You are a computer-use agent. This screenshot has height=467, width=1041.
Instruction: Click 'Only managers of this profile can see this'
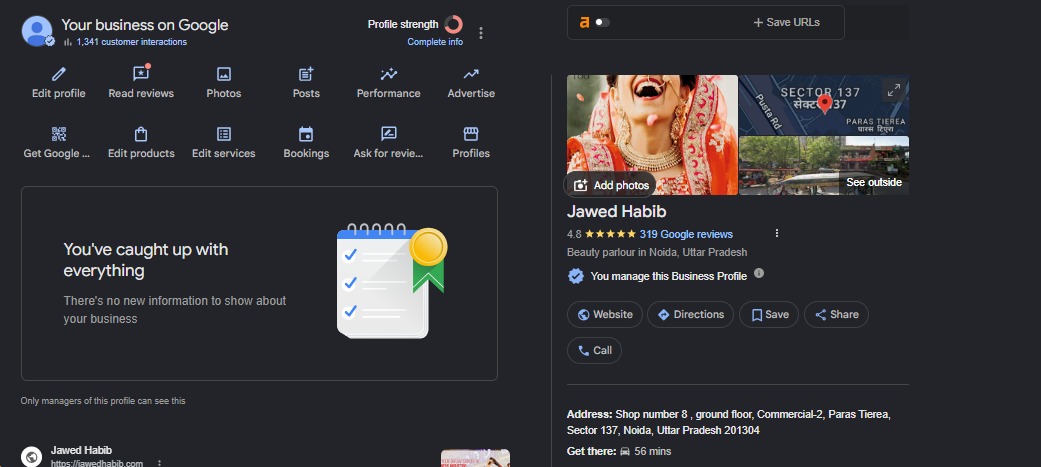tap(103, 401)
